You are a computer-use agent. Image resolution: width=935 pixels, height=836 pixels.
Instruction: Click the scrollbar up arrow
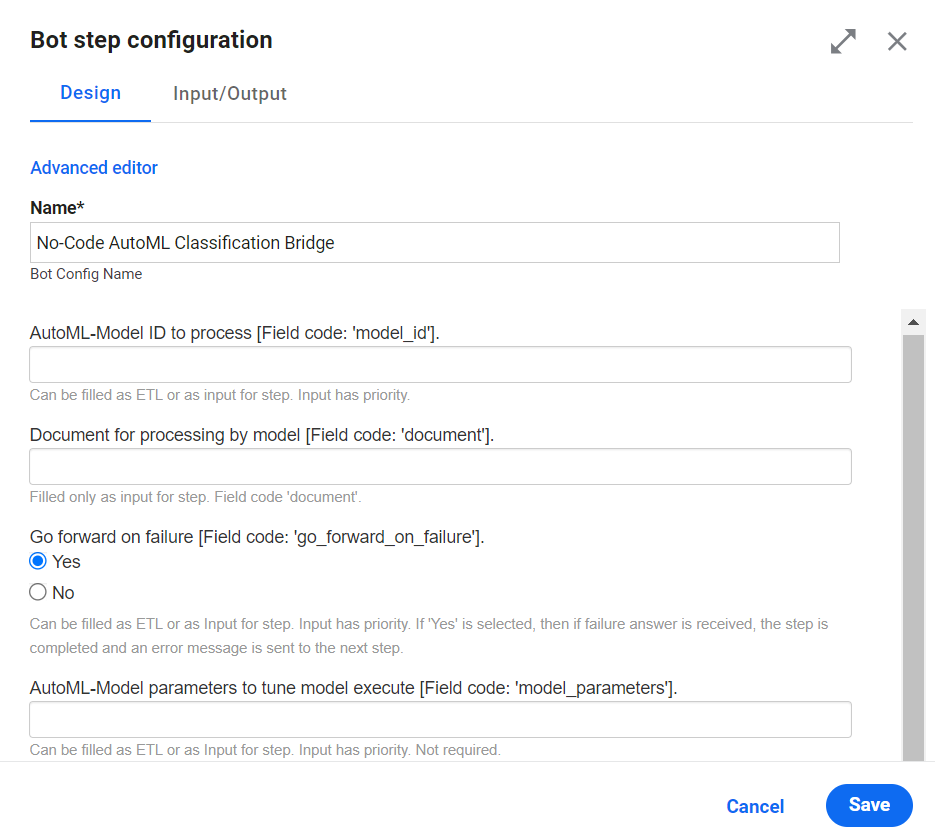pyautogui.click(x=913, y=322)
